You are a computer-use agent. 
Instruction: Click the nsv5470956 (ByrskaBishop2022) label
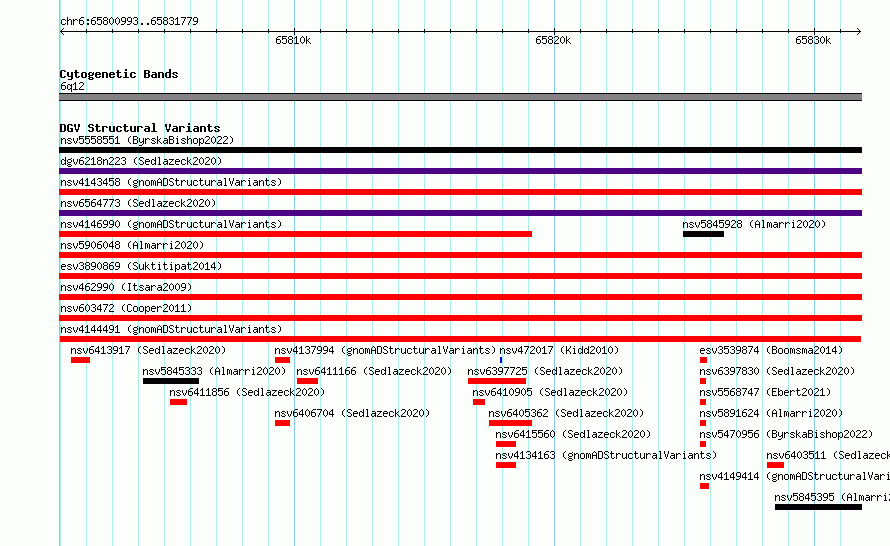tap(786, 434)
